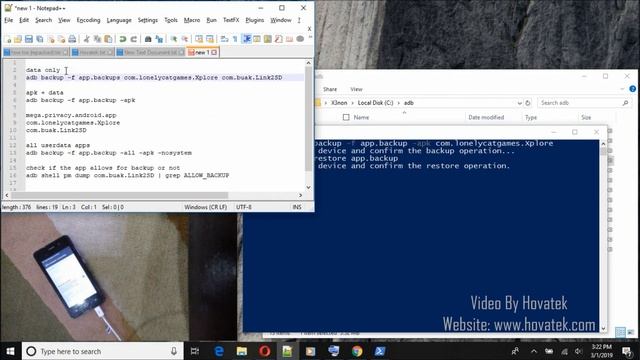Zoom in using the toolbar icon

pos(173,39)
